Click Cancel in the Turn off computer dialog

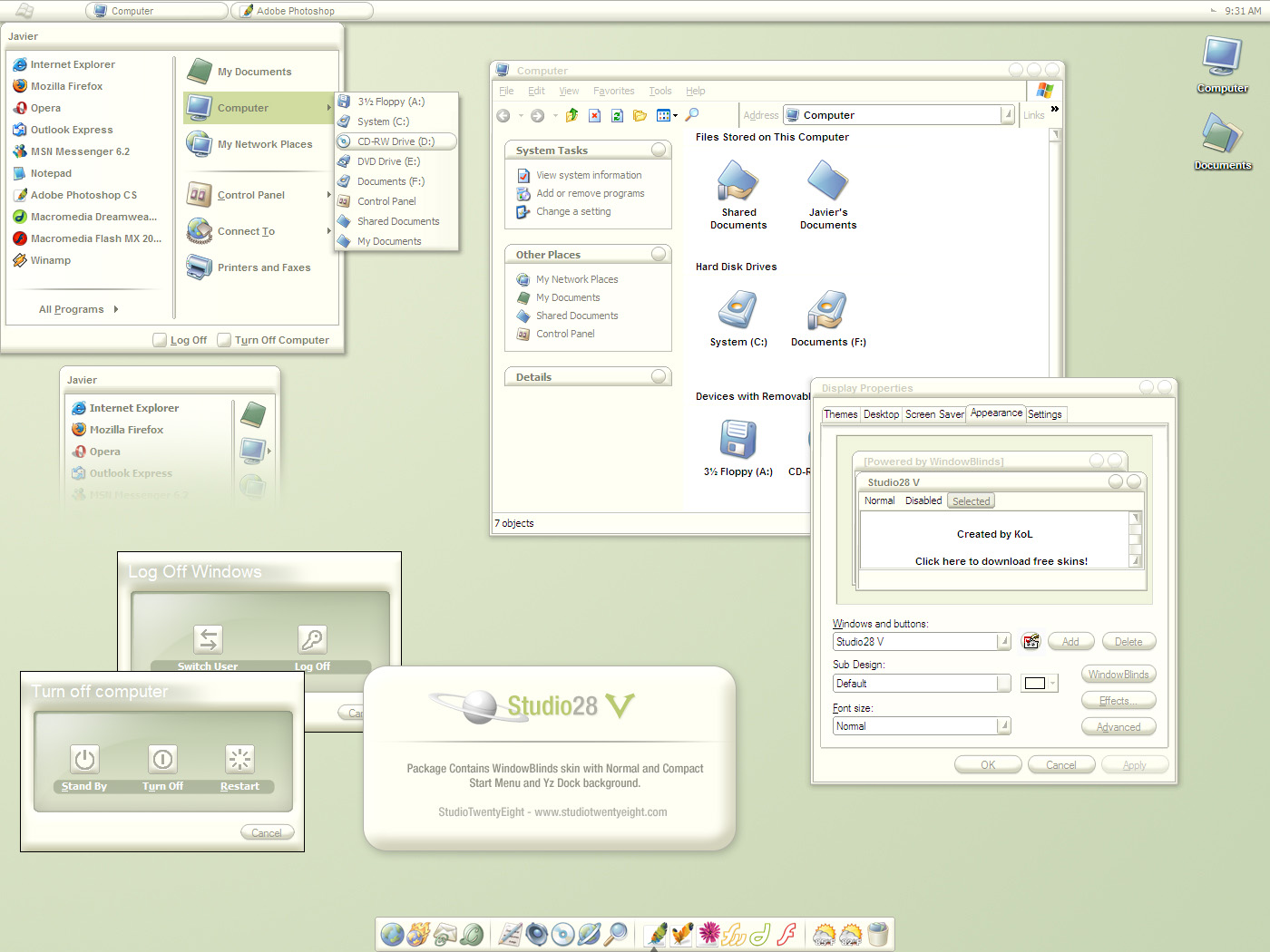click(267, 832)
